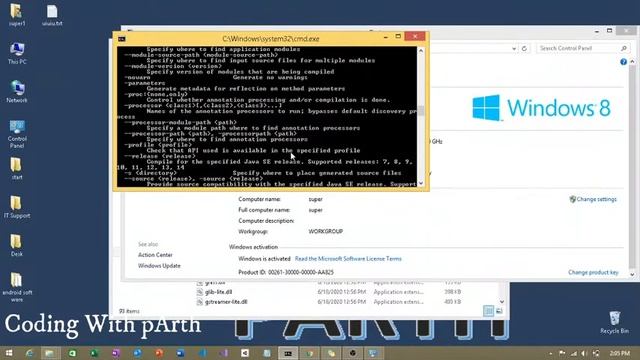Open Action Center under See also
Screen dimensions: 640x360
point(155,255)
